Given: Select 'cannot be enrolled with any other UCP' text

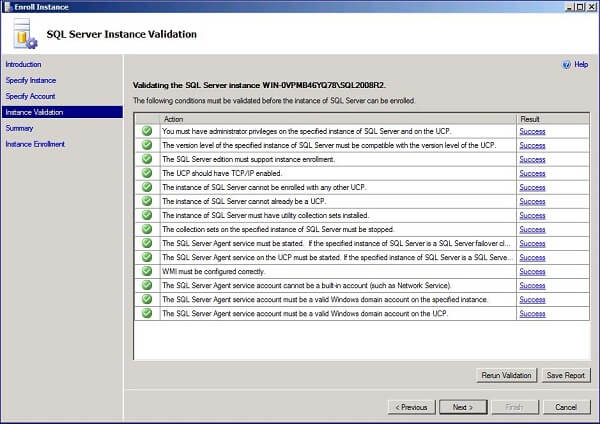Looking at the screenshot, I should [x=264, y=188].
